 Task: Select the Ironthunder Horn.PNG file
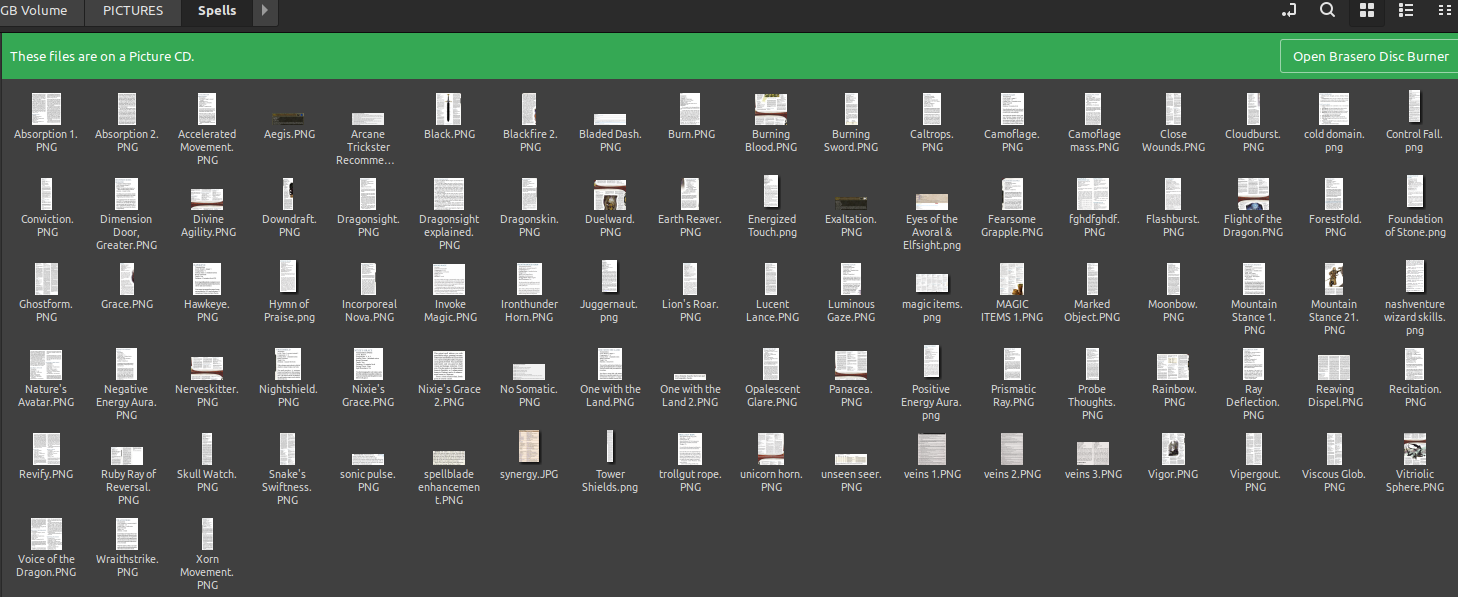(x=530, y=293)
